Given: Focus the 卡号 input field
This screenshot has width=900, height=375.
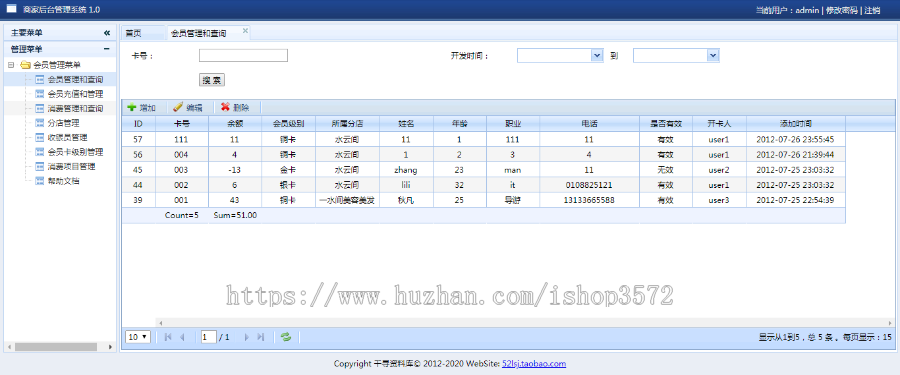Looking at the screenshot, I should 243,56.
